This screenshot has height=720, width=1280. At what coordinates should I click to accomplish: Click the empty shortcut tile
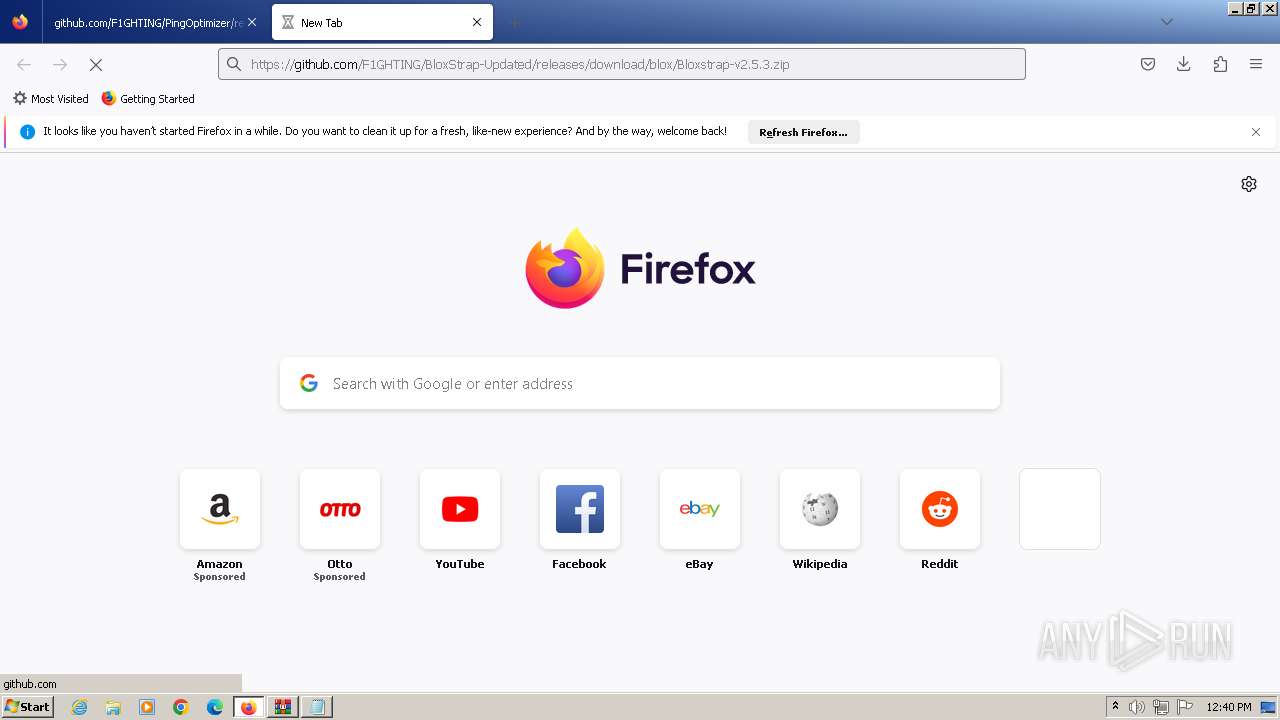click(x=1060, y=509)
